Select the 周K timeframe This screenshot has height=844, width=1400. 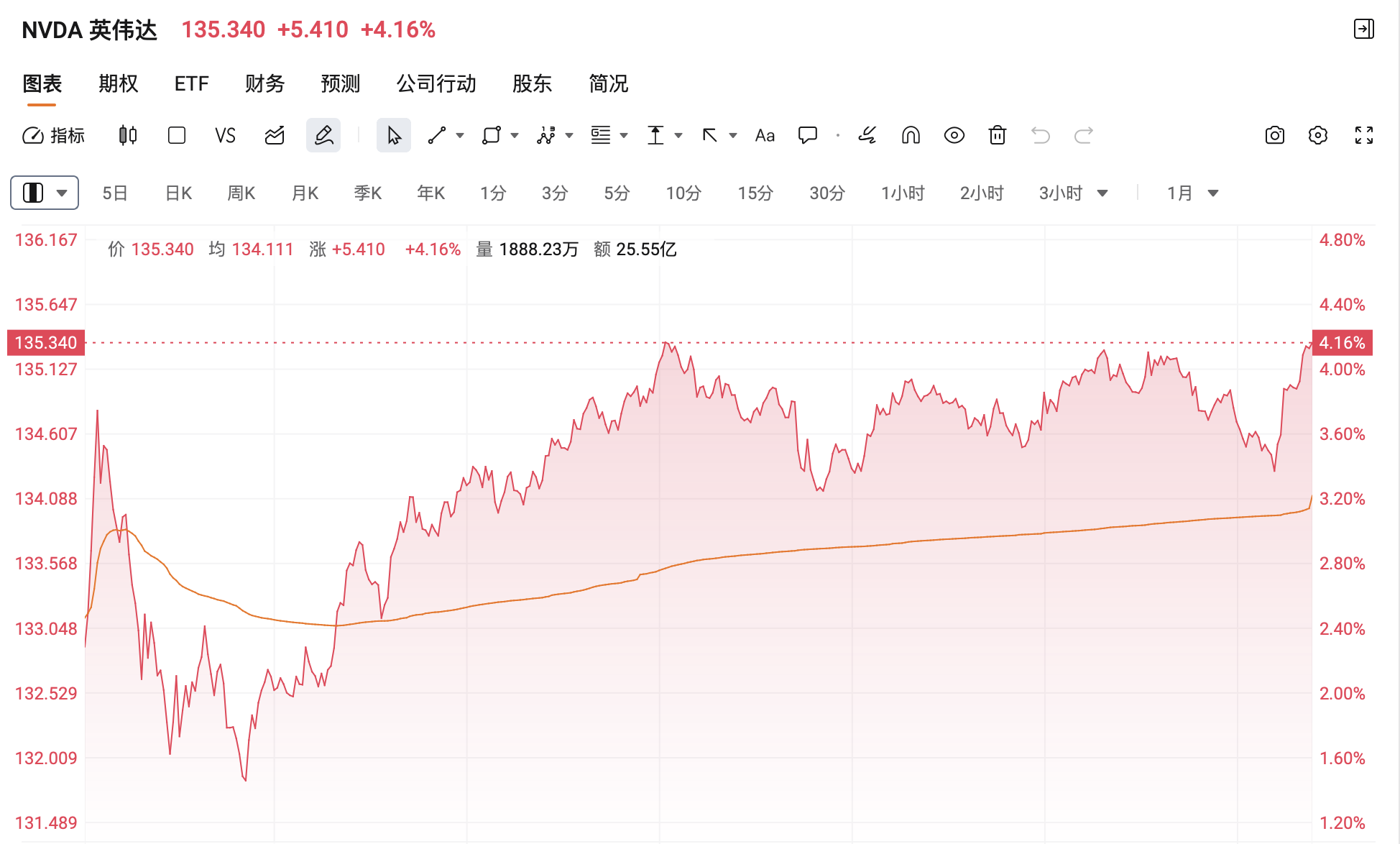point(241,193)
